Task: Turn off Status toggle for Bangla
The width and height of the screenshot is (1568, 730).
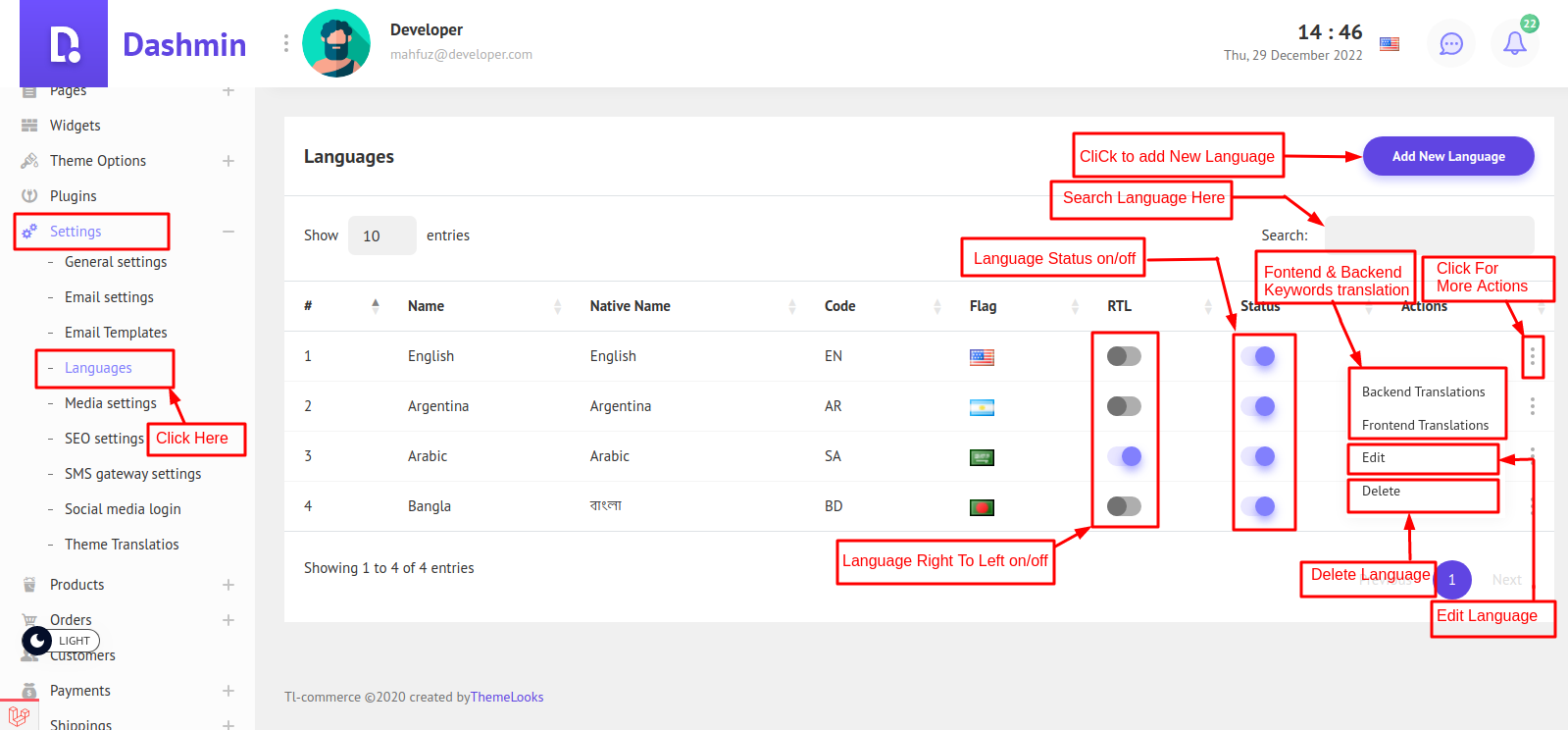Action: pos(1257,506)
